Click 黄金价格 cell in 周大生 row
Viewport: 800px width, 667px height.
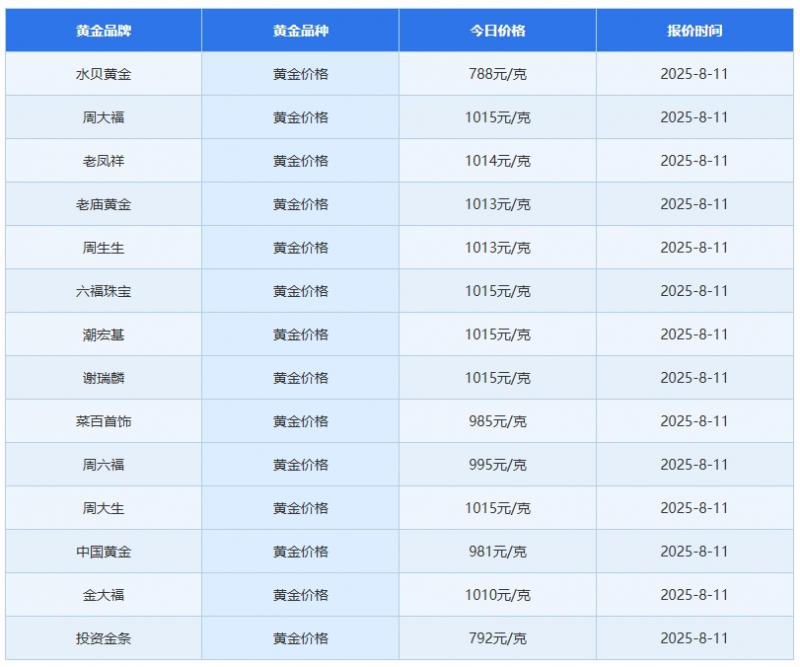(x=301, y=508)
